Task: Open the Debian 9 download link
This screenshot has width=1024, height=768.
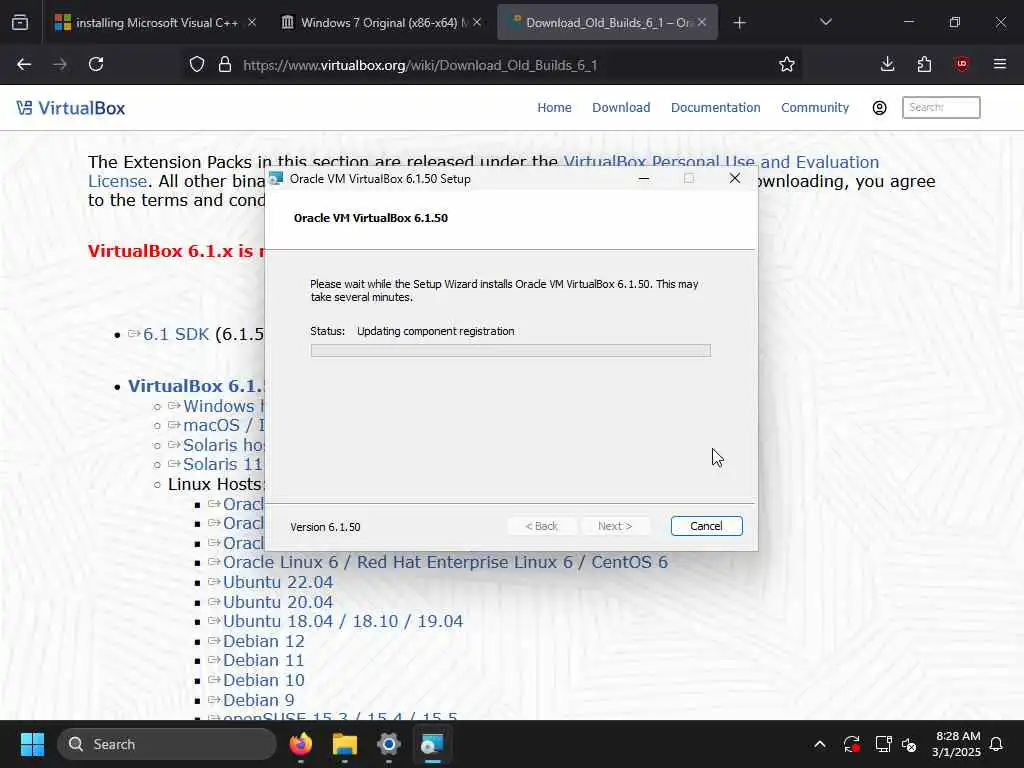Action: tap(259, 700)
